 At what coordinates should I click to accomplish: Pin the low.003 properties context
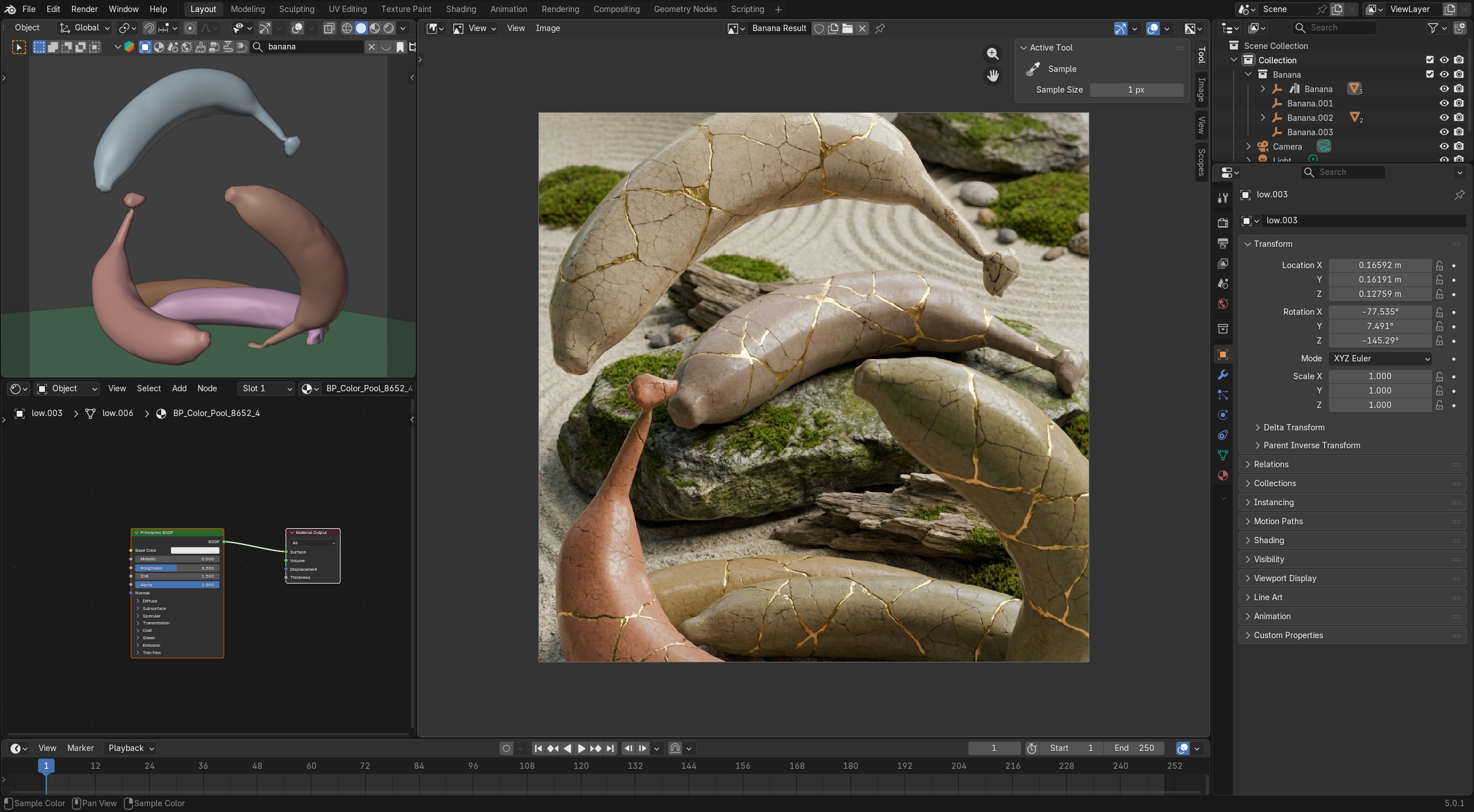[1459, 195]
